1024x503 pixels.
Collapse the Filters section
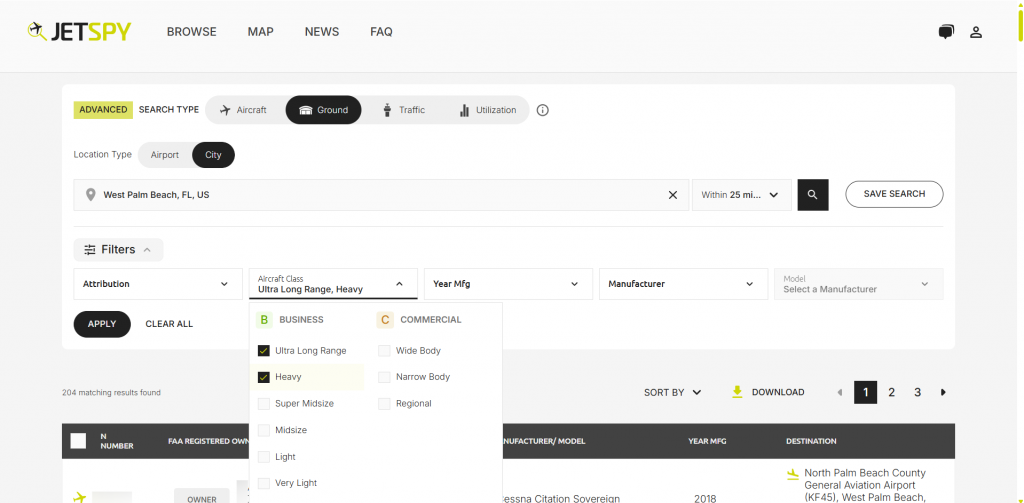coord(118,250)
